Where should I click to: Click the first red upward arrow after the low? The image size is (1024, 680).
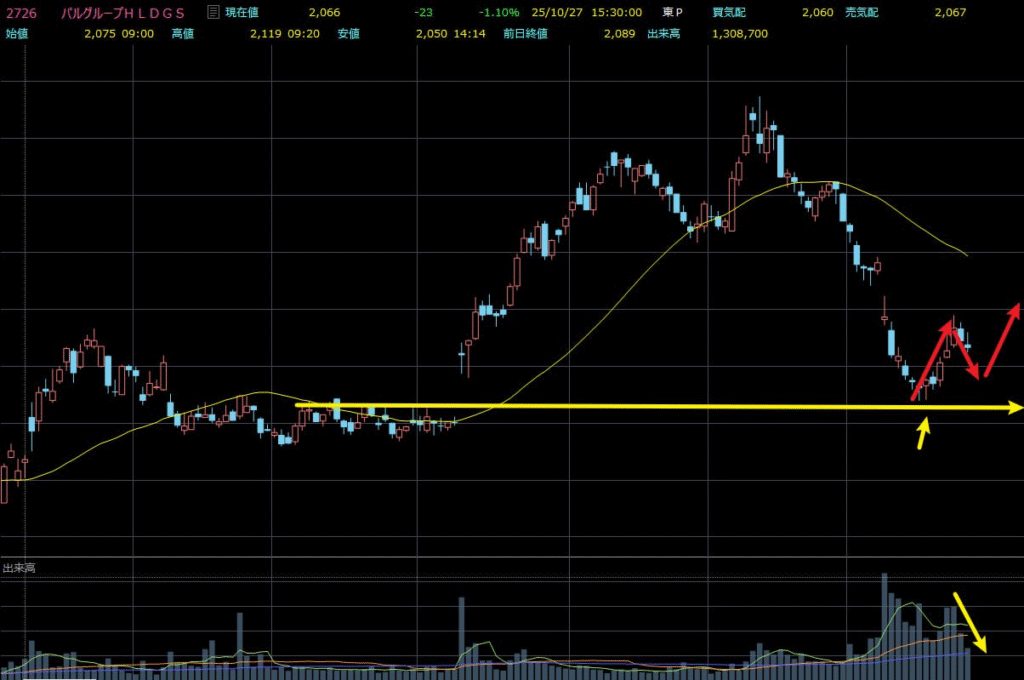(932, 358)
